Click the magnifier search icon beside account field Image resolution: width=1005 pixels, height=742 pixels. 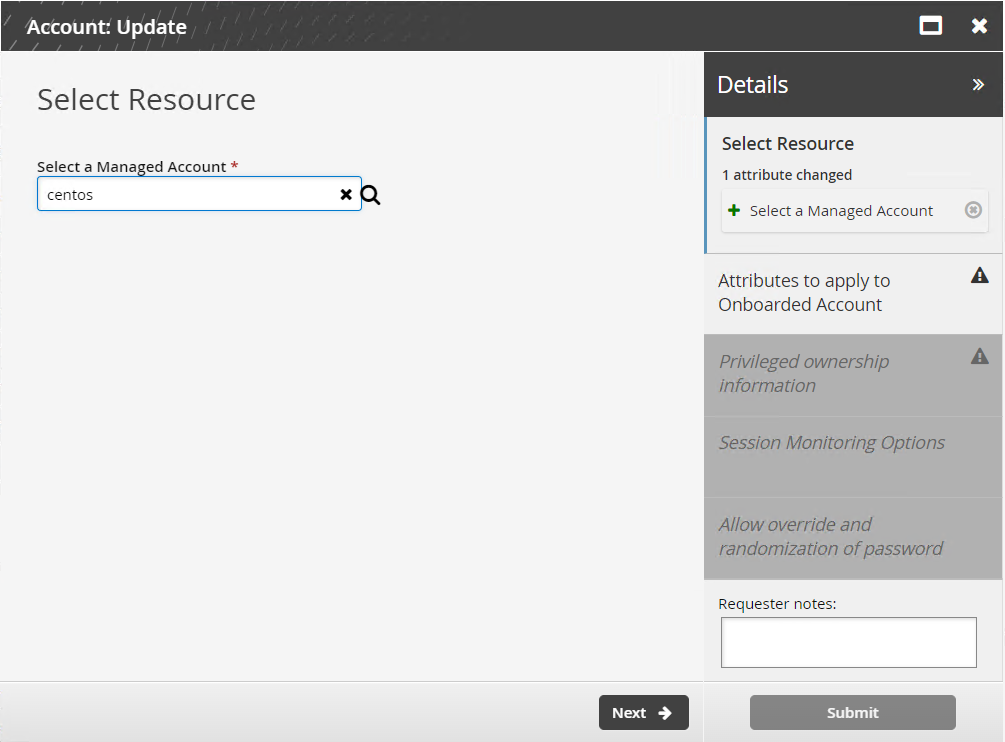coord(371,195)
